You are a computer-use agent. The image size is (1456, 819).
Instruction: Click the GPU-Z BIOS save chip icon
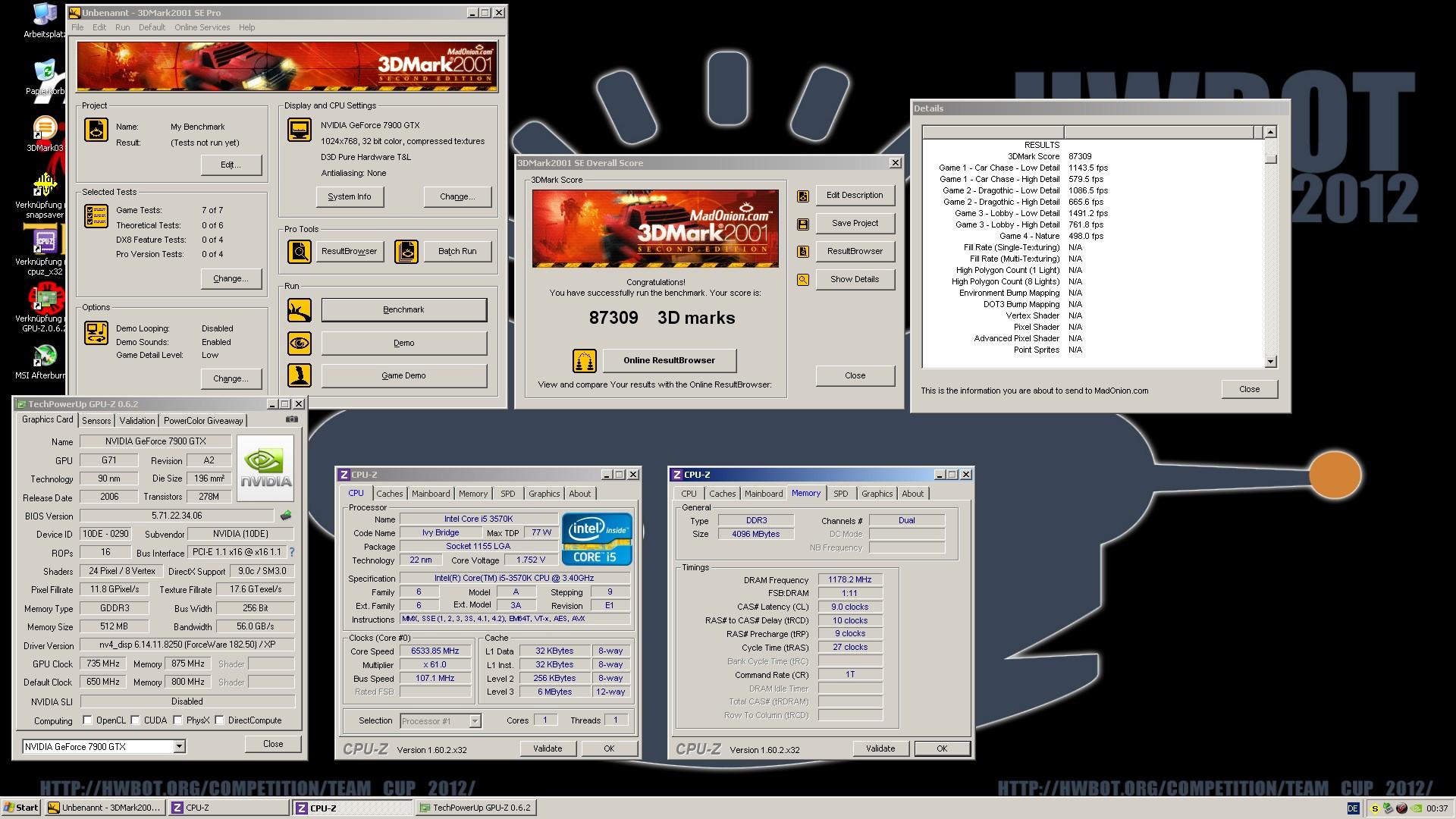click(286, 516)
